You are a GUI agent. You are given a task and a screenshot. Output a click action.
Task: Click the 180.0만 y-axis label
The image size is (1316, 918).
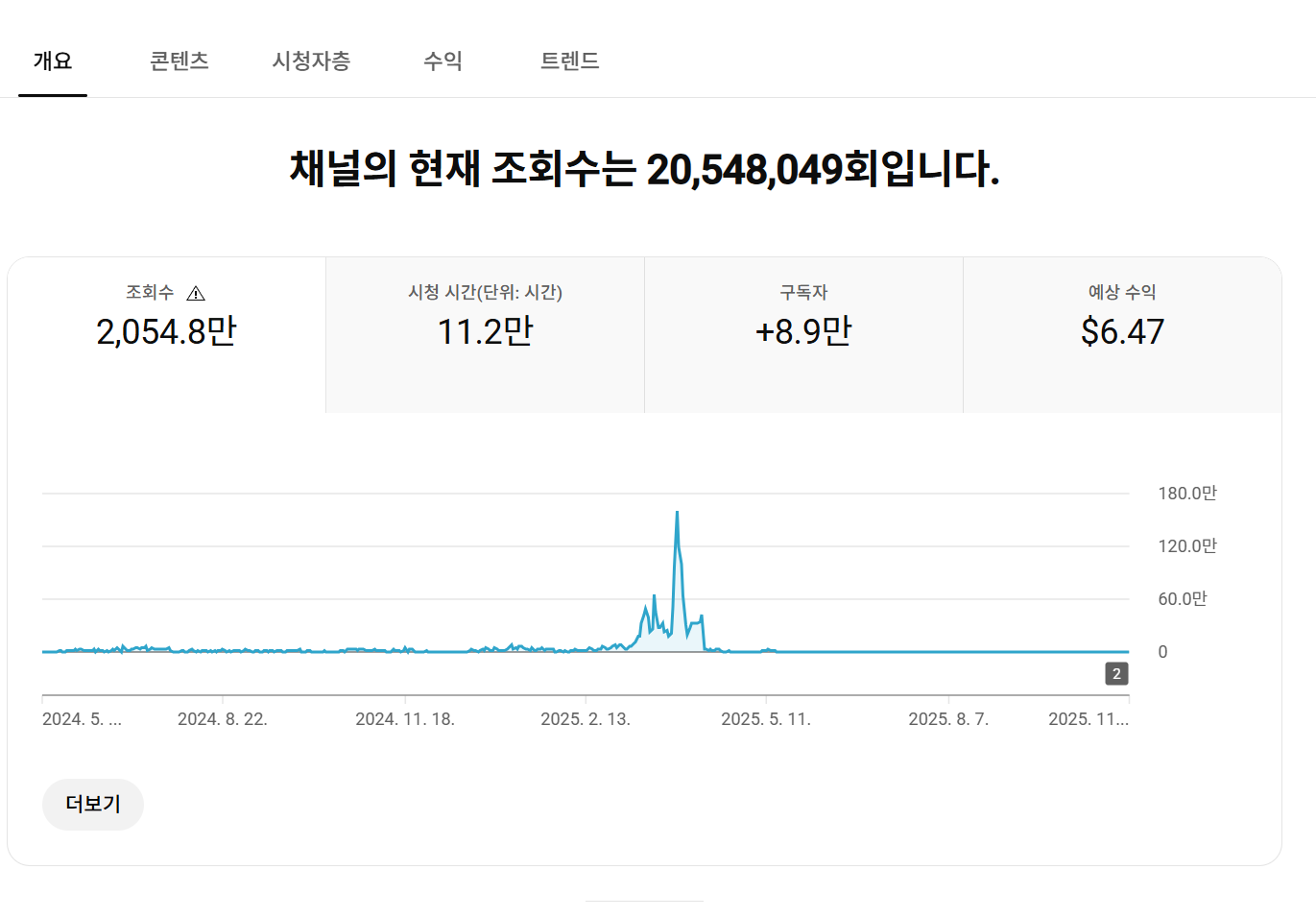(x=1186, y=494)
